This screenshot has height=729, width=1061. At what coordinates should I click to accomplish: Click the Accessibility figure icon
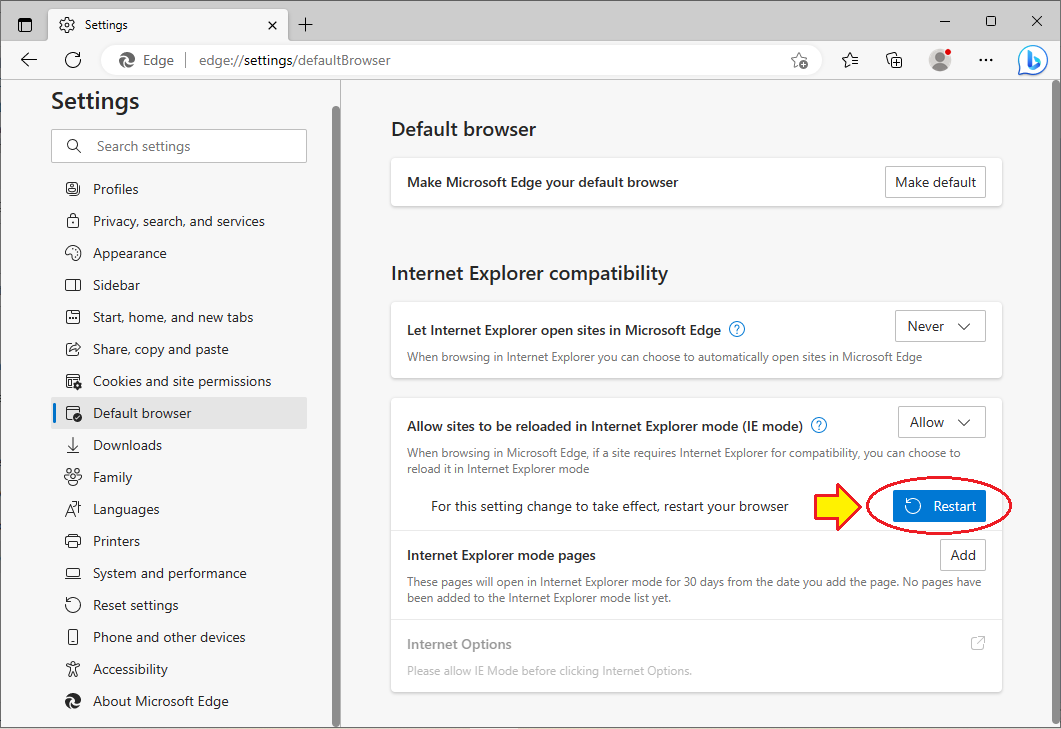point(73,669)
